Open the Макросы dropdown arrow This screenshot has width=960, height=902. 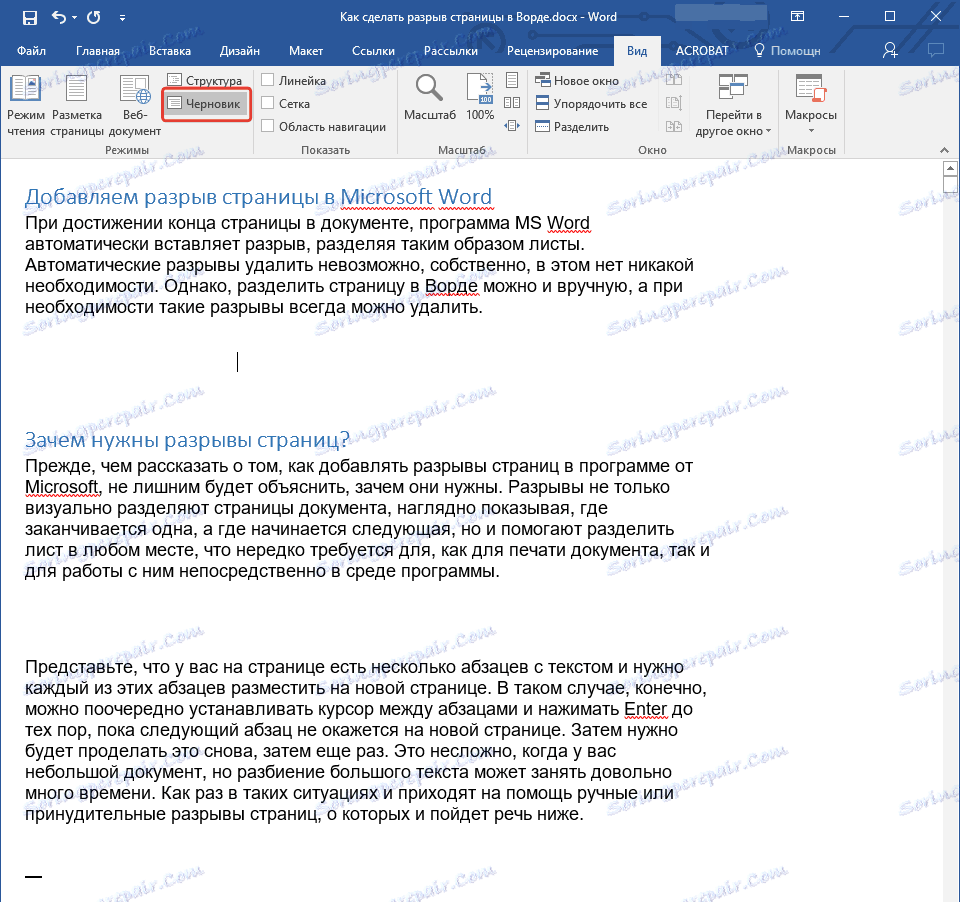810,131
